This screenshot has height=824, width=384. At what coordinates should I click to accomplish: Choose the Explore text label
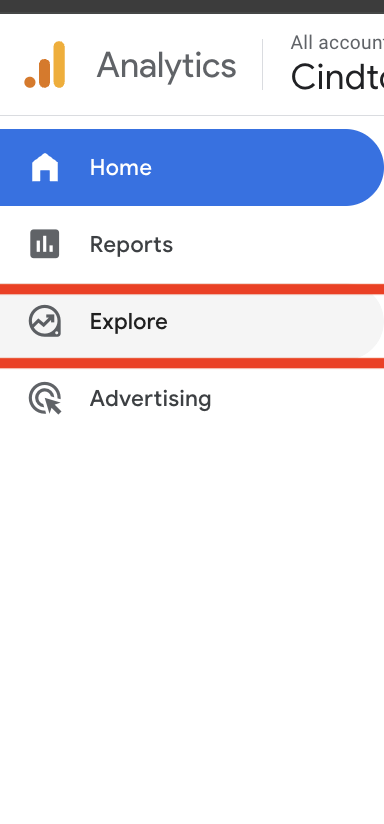[129, 322]
